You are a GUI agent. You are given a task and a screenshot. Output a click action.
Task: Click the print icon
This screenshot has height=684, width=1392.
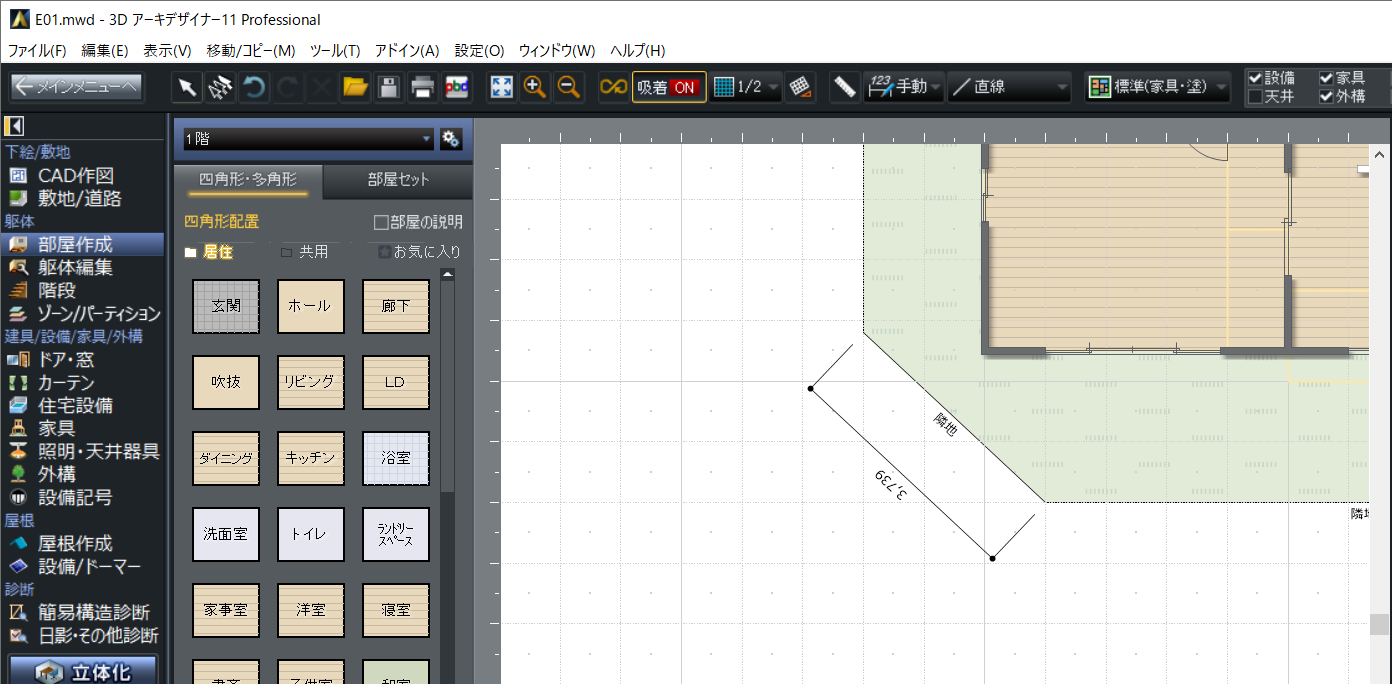(423, 87)
